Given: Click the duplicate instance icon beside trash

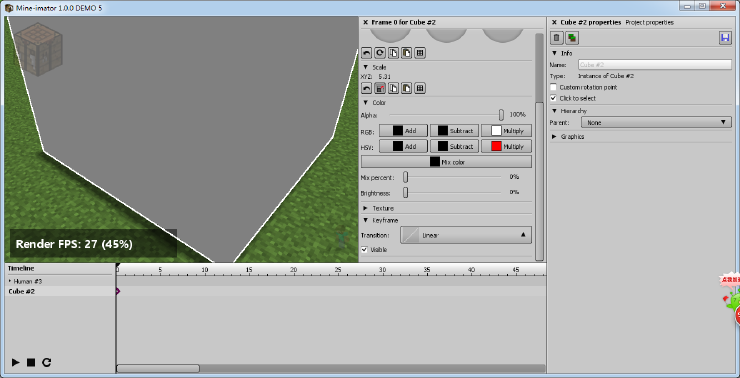Looking at the screenshot, I should tap(572, 38).
